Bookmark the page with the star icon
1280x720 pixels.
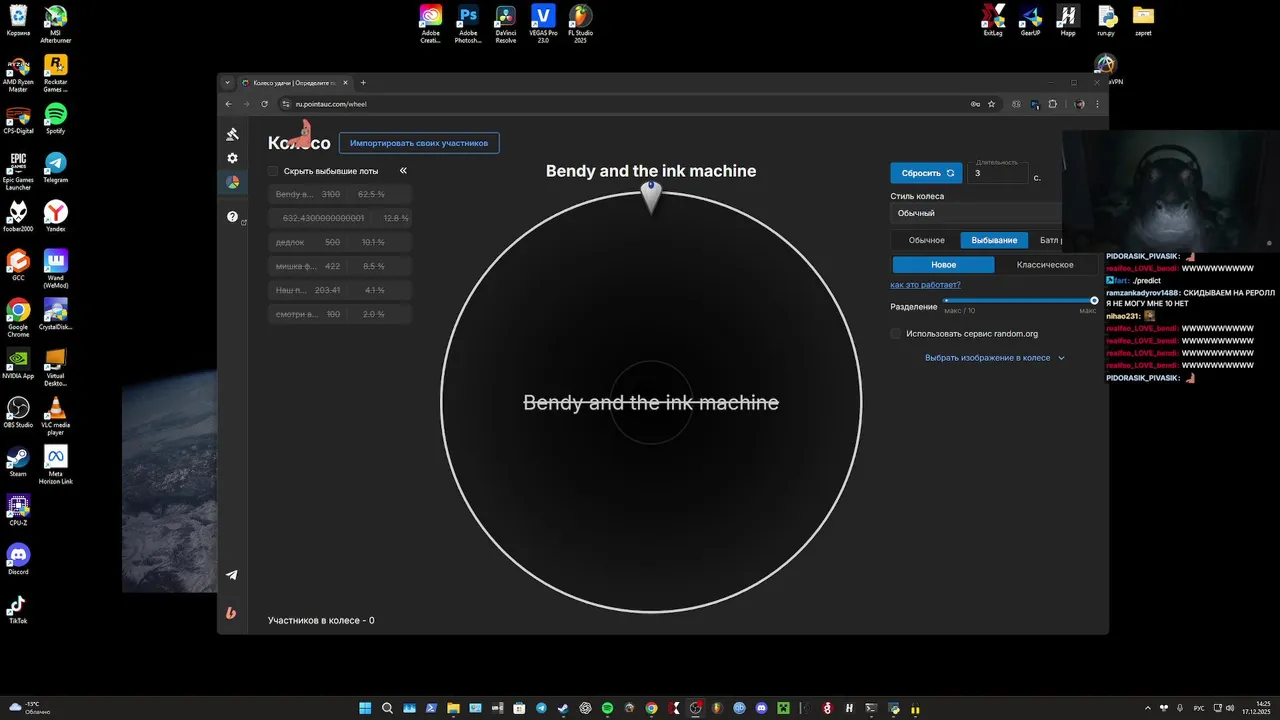991,104
